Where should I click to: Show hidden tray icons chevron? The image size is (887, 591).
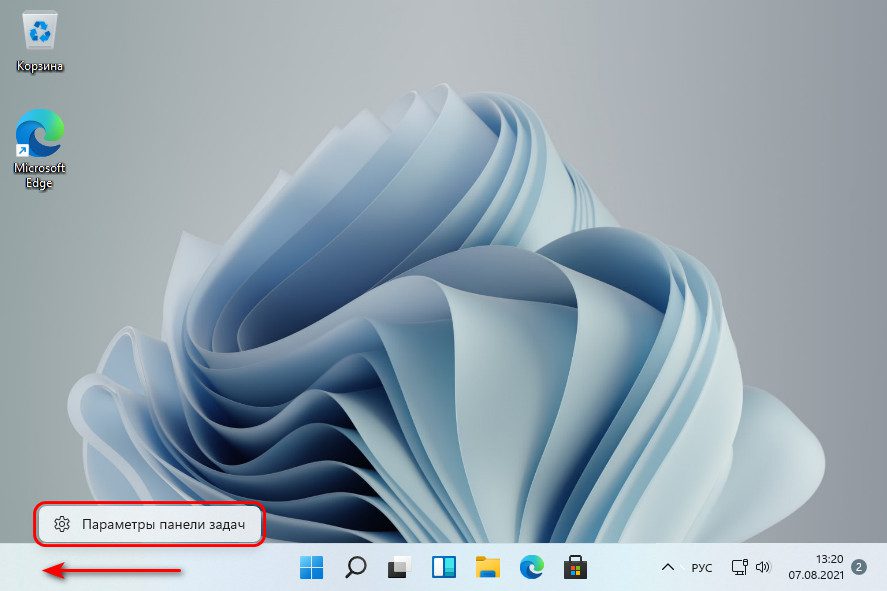tap(668, 567)
